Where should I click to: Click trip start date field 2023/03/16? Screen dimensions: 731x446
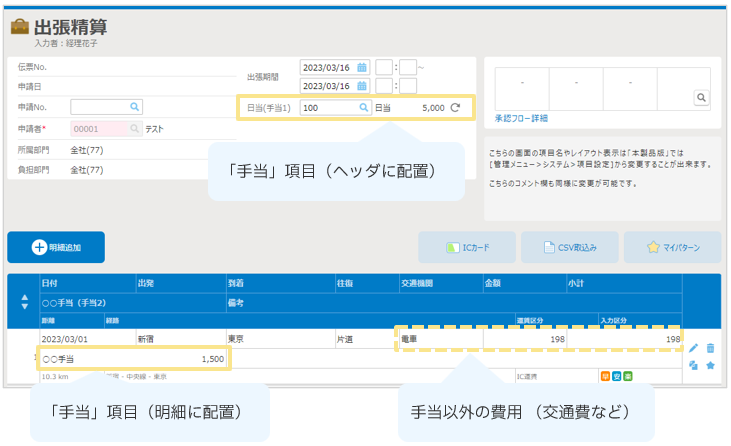[327, 67]
